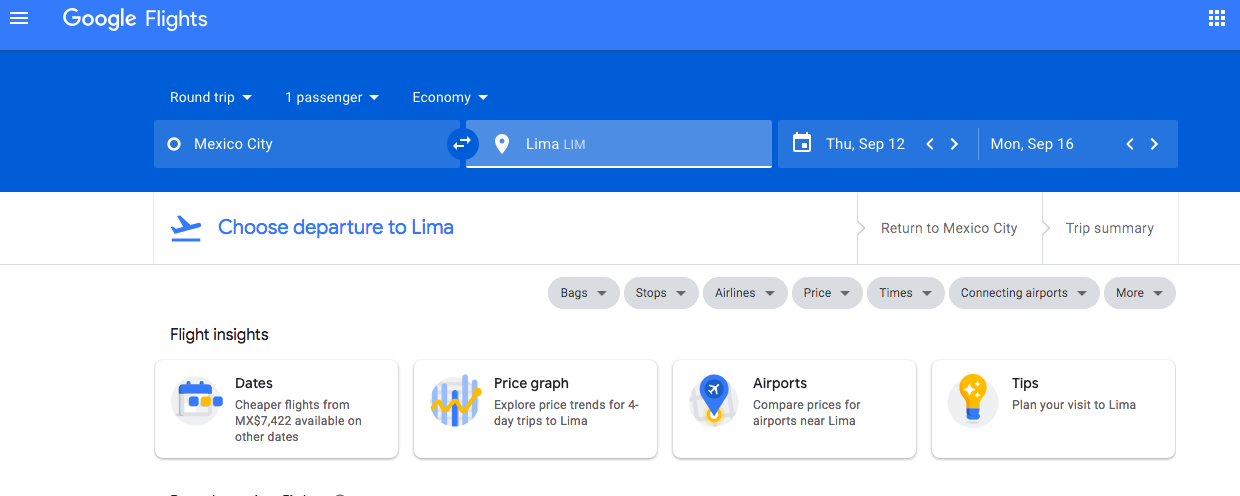Move departure date to next day
This screenshot has width=1240, height=496.
(x=954, y=144)
